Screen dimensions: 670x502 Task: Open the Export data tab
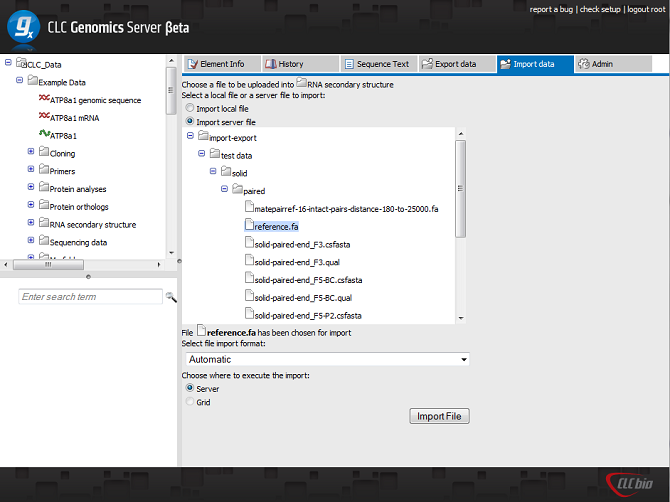pos(456,64)
